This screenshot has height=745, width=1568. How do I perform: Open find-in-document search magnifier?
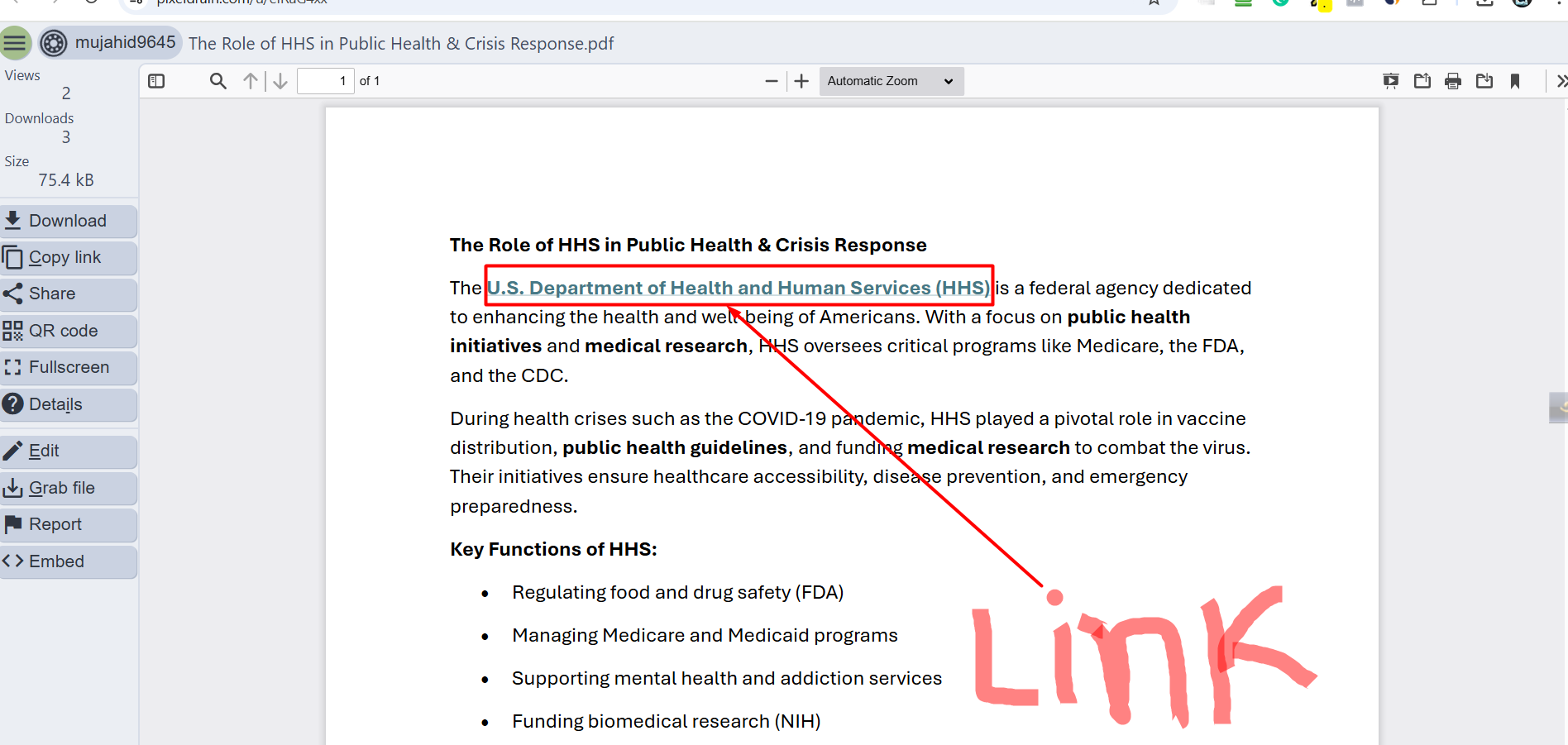(218, 81)
